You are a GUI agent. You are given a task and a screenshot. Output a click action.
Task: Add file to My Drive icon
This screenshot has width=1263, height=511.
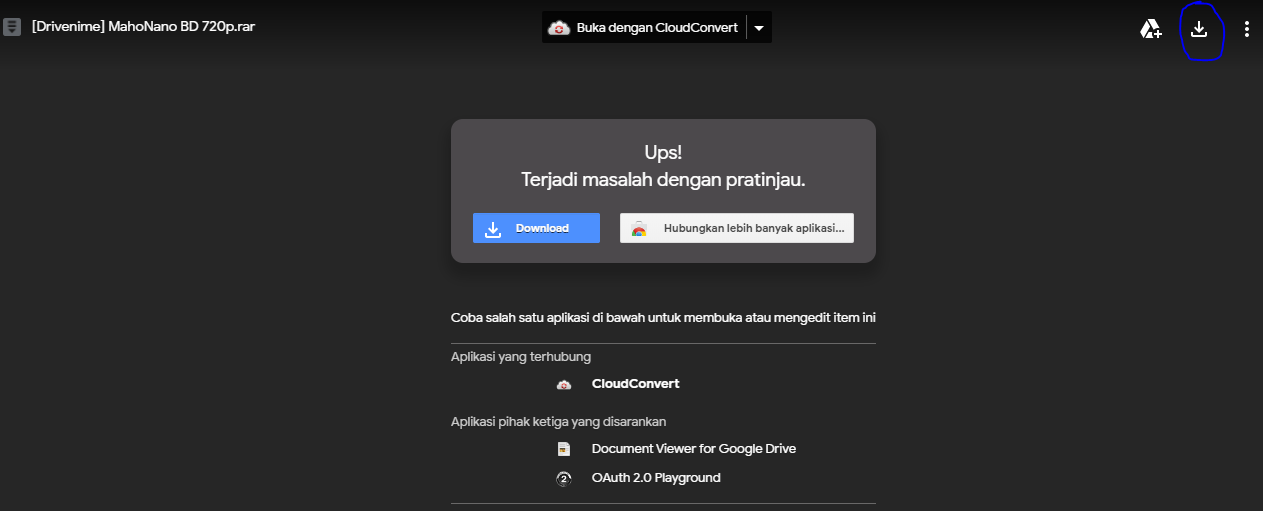coord(1151,29)
